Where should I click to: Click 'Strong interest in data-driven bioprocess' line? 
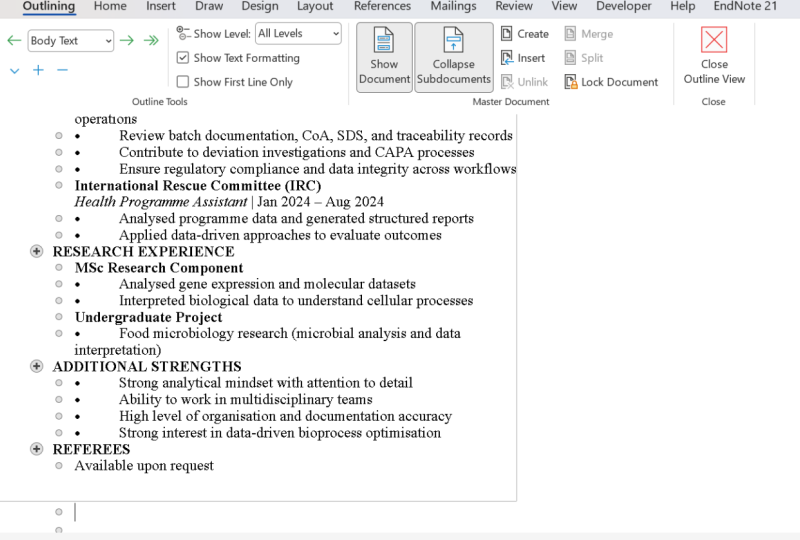click(x=280, y=433)
